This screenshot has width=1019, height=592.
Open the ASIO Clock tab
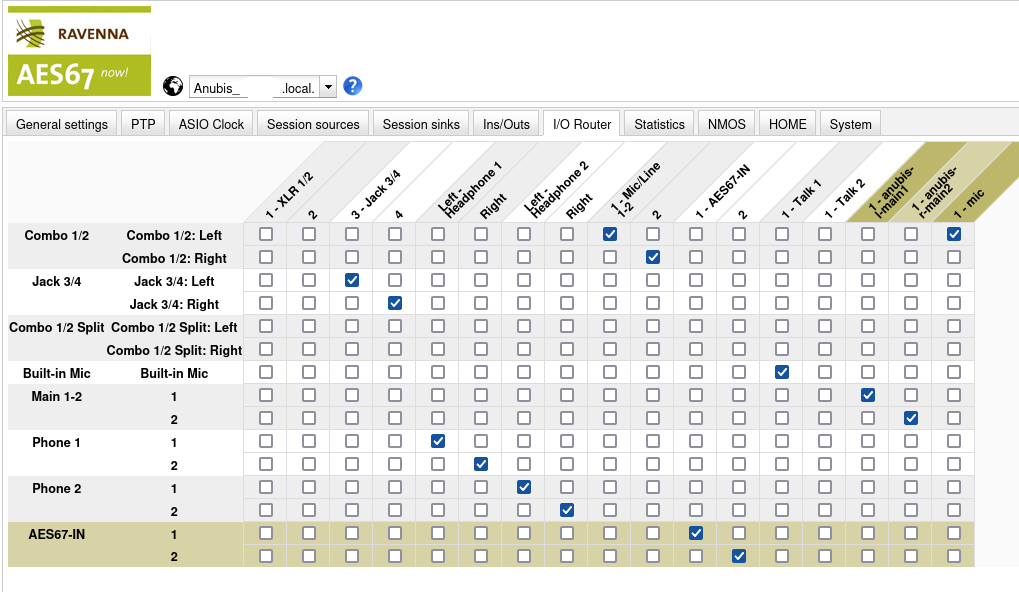pos(211,124)
